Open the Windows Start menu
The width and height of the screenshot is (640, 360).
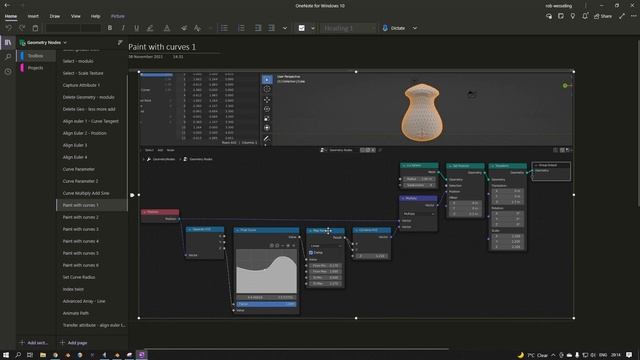tap(6, 355)
